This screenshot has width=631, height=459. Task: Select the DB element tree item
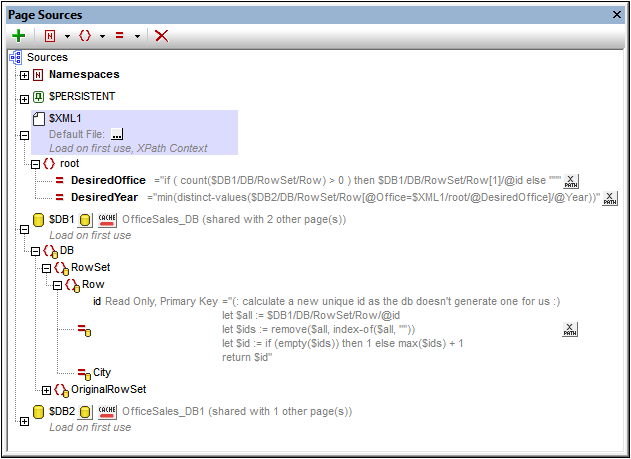[x=67, y=251]
